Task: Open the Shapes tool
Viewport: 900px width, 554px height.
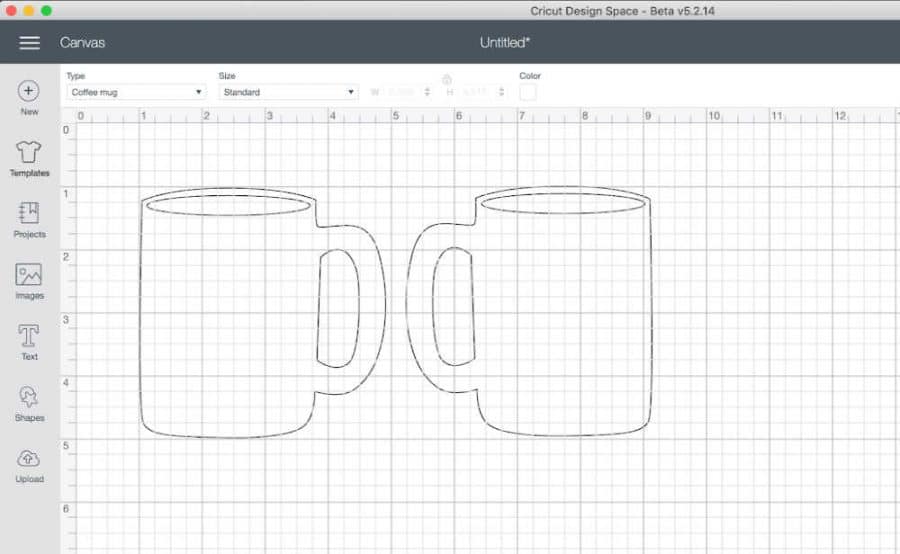Action: [x=29, y=398]
